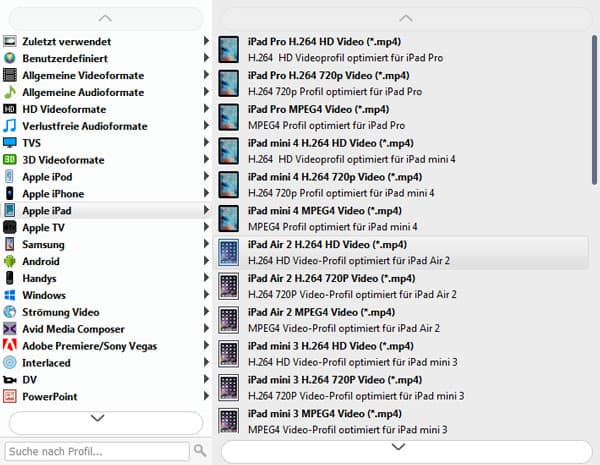Select iPad mini 4 MPEG4 Video profile
Image resolution: width=600 pixels, height=465 pixels.
coord(402,219)
